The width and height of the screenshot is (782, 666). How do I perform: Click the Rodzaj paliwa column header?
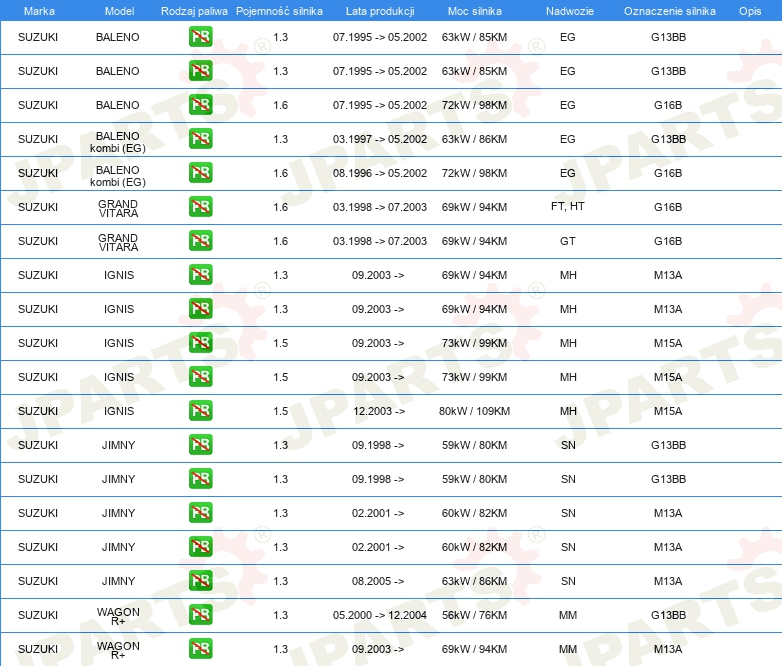194,11
